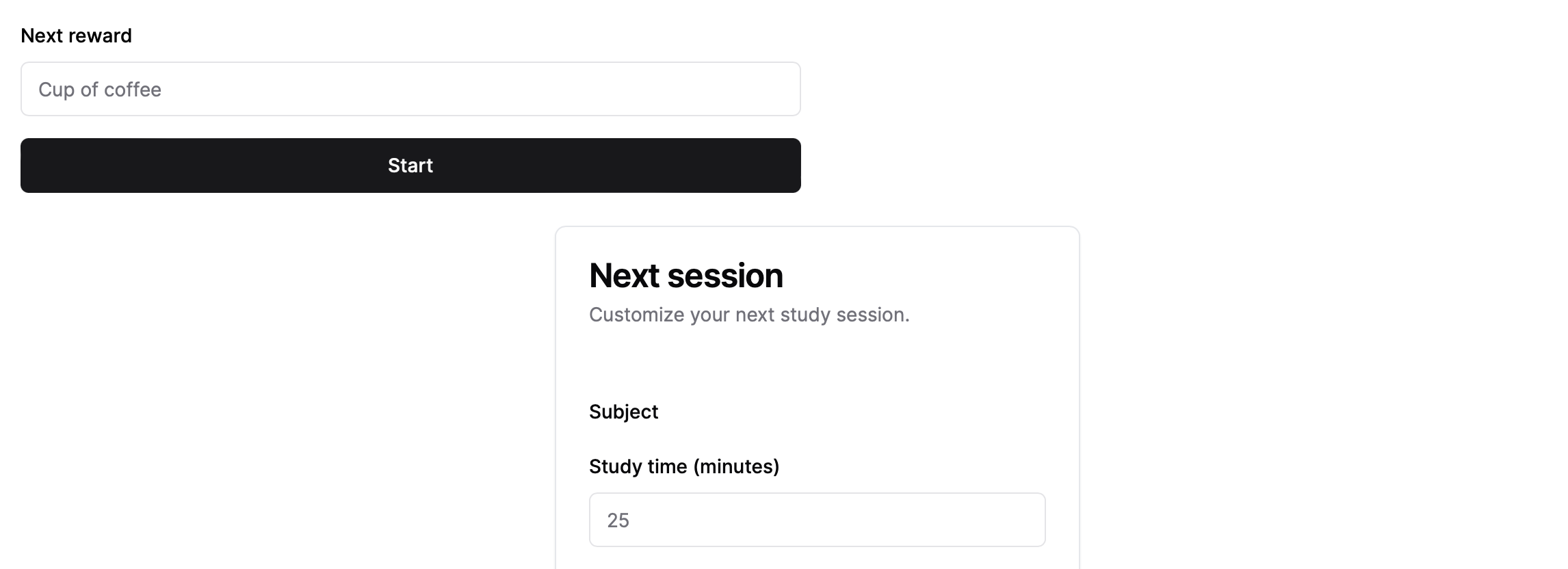This screenshot has height=569, width=1568.
Task: Select the Cup of coffee placeholder text
Action: [100, 90]
